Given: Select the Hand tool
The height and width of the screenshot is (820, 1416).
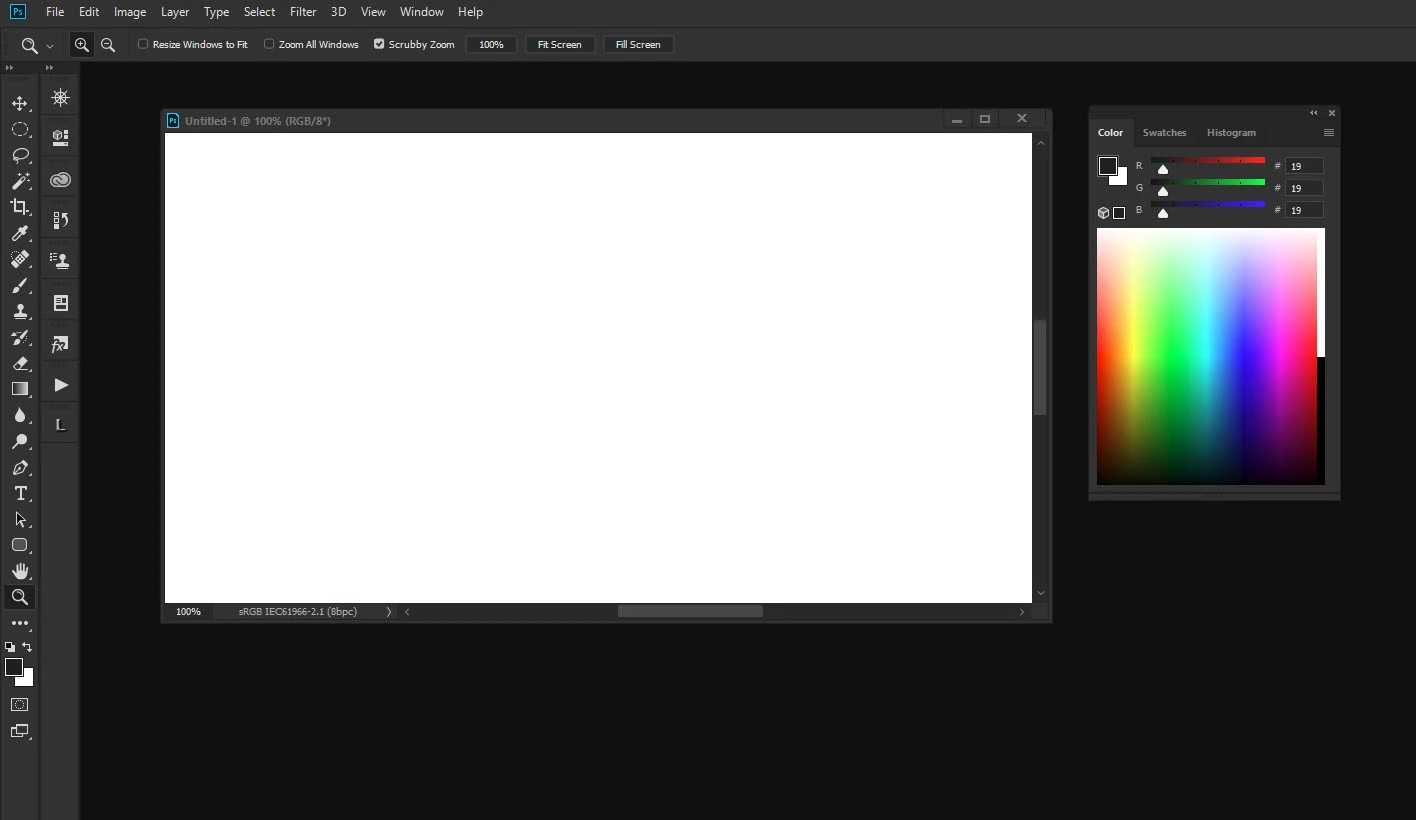Looking at the screenshot, I should 19,571.
